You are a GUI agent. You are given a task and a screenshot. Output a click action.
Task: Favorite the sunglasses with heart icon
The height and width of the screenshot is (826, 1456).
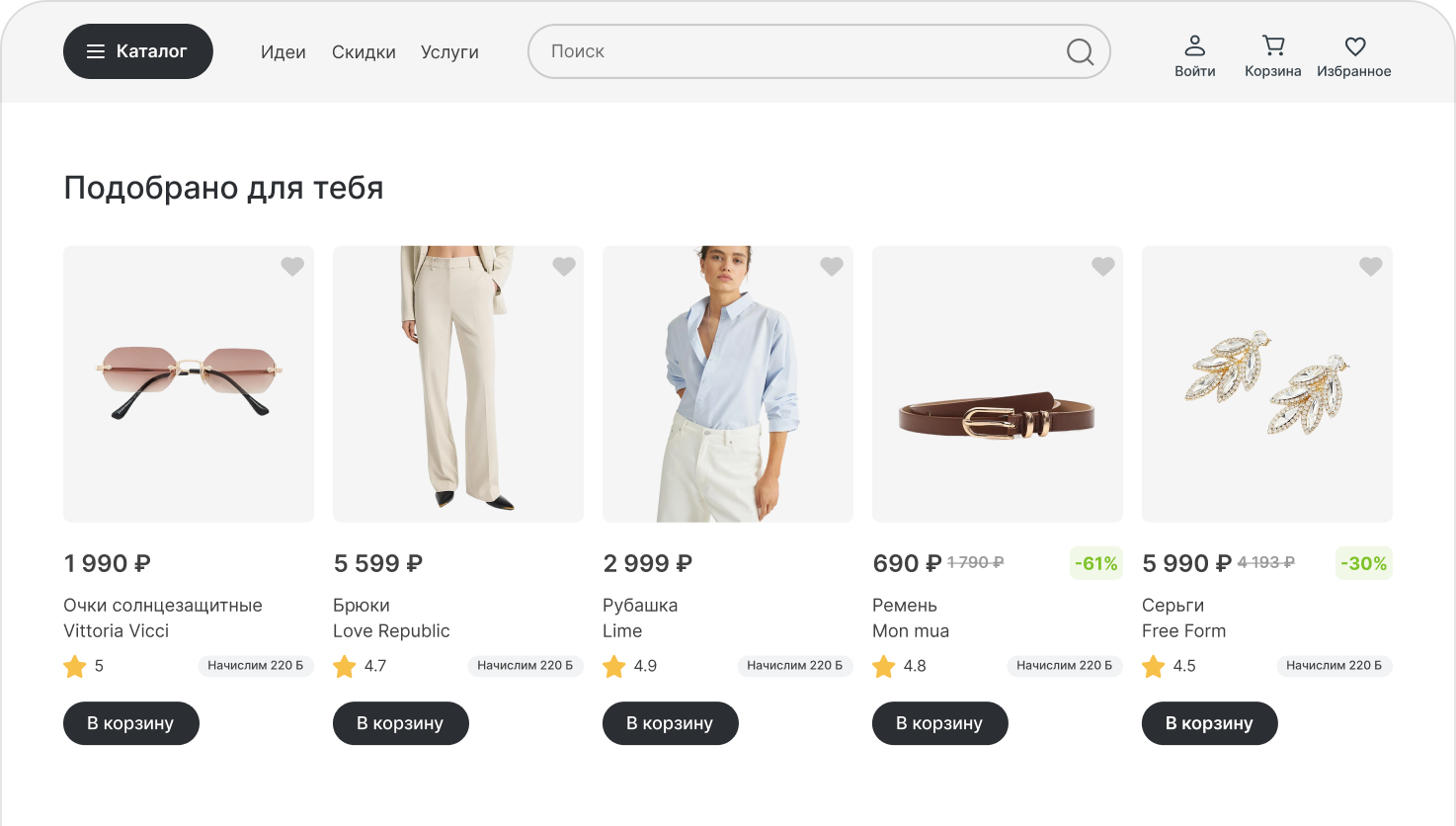[292, 267]
